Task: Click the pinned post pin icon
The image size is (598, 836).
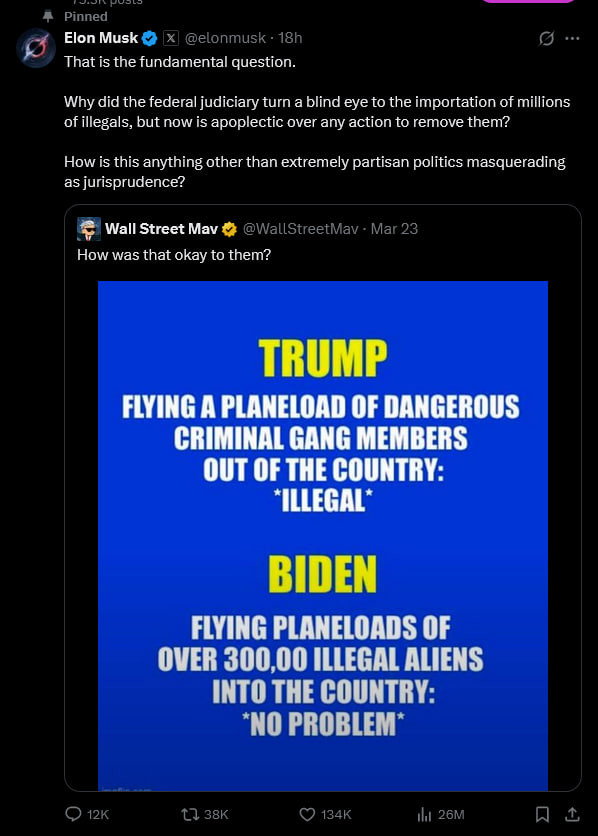Action: [48, 17]
